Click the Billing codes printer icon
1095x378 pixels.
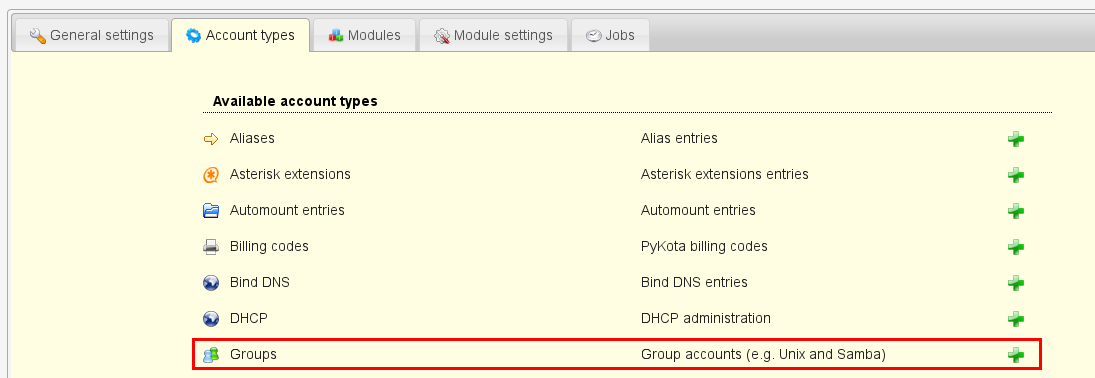(x=211, y=247)
